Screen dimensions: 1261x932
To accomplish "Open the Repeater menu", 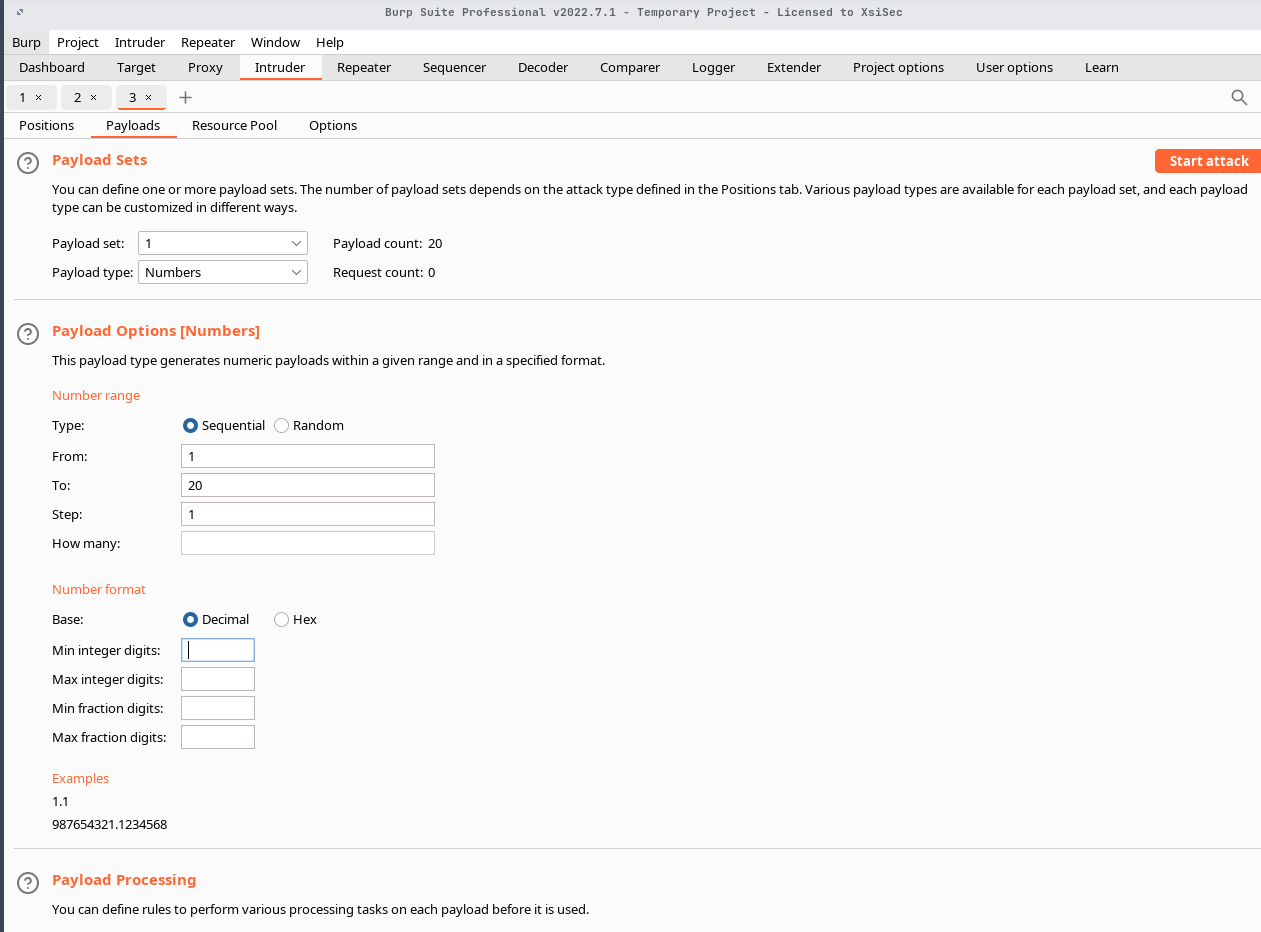I will pyautogui.click(x=208, y=42).
